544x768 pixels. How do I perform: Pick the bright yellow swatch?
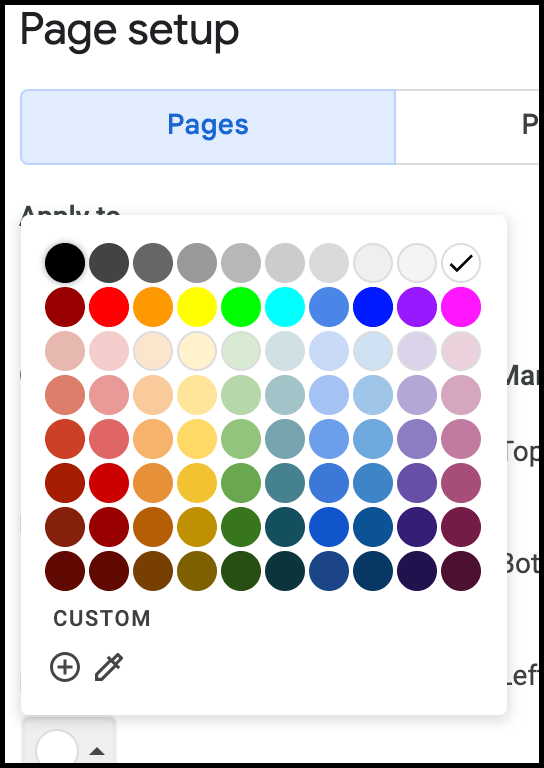tap(197, 307)
